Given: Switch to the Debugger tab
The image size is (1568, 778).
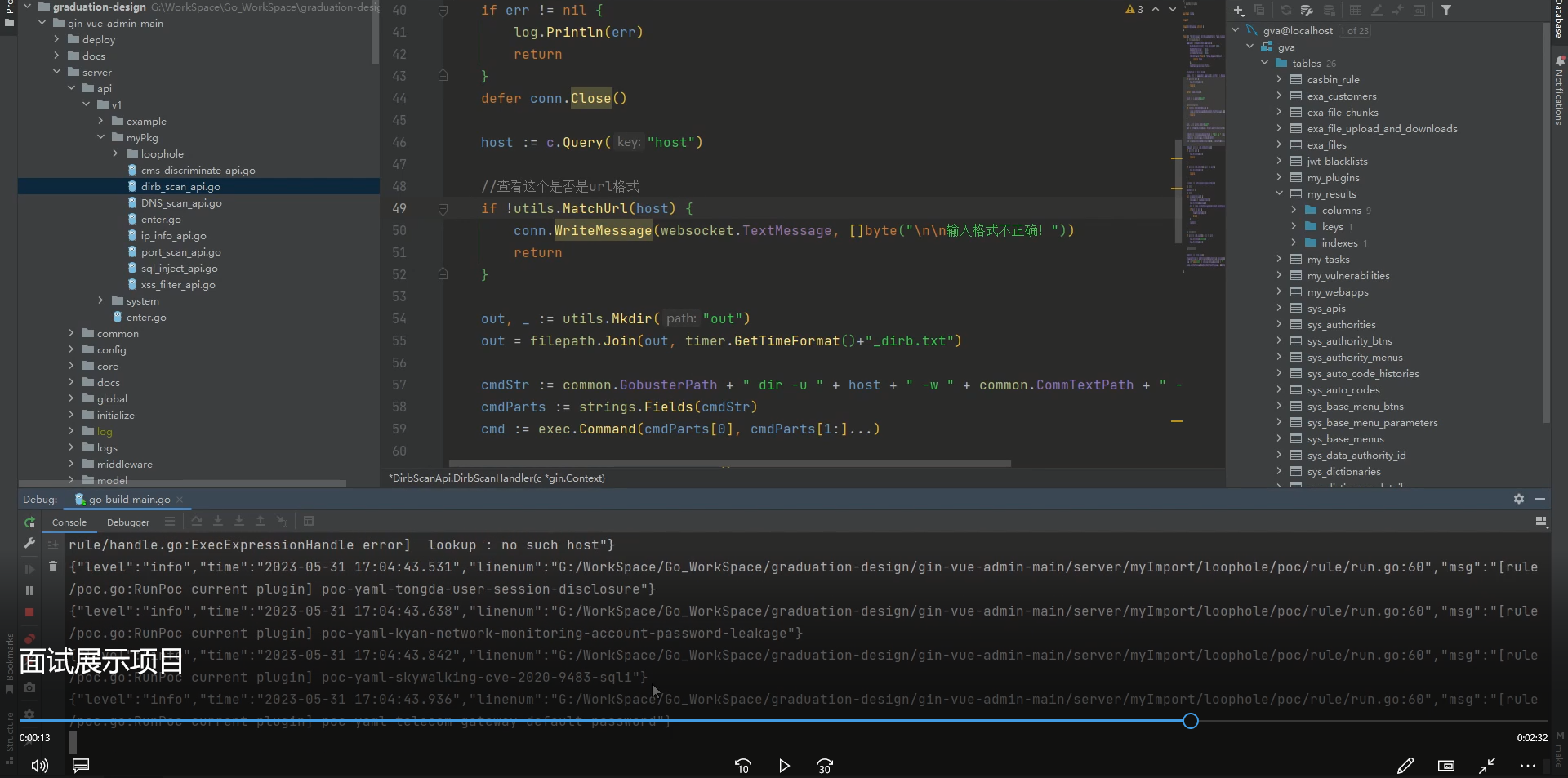Looking at the screenshot, I should 128,522.
